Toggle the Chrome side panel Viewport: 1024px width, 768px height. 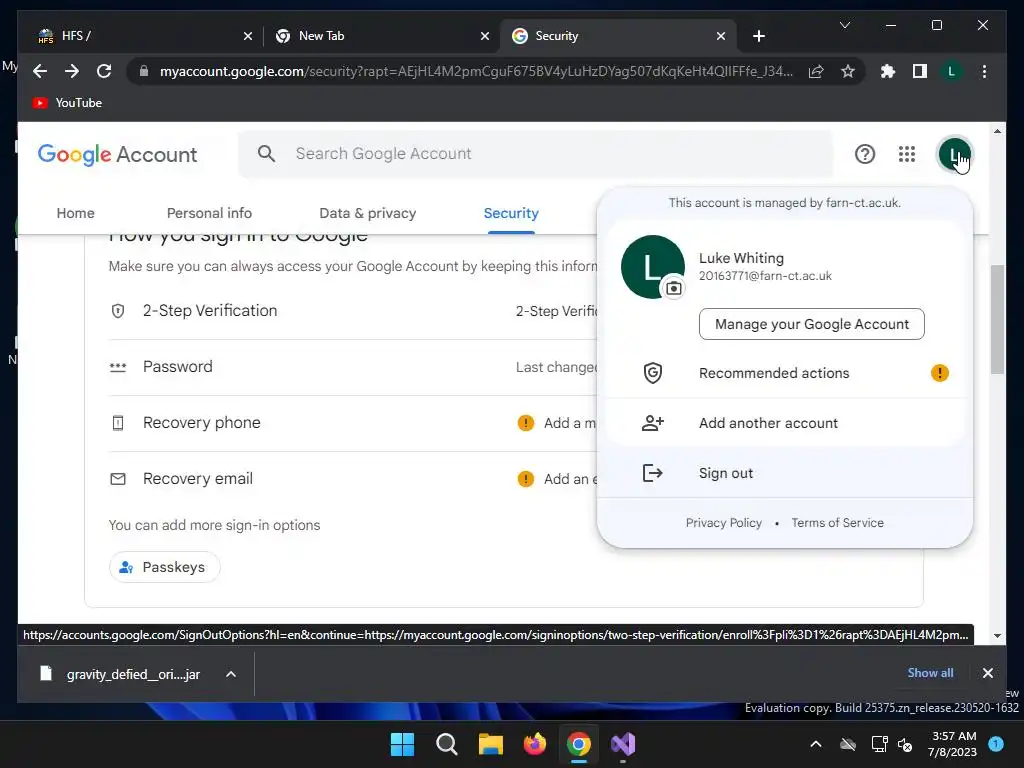pos(920,71)
